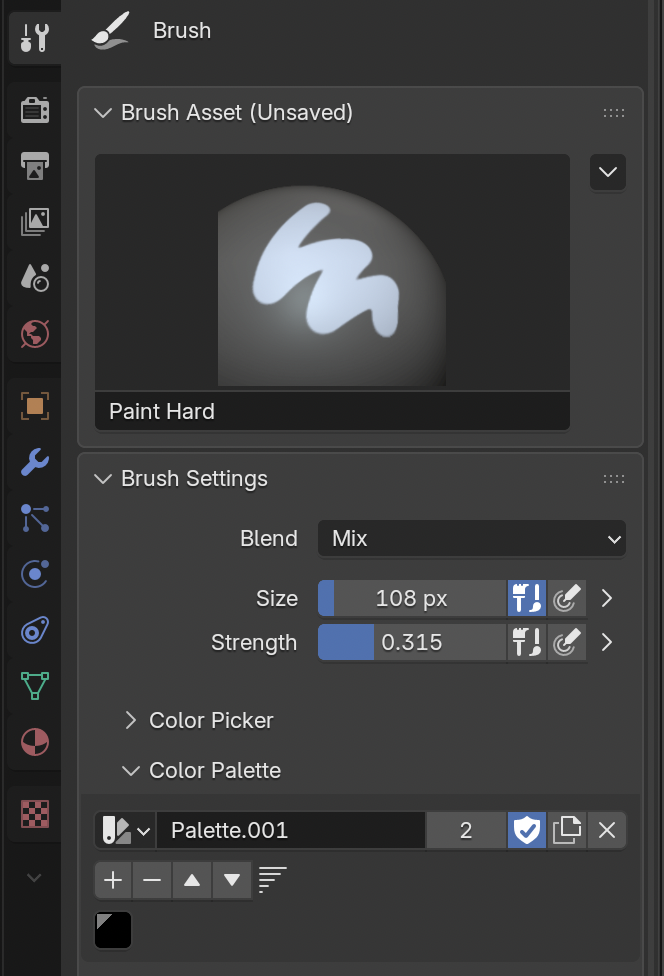Toggle the fake user shield for Palette.001
Image resolution: width=664 pixels, height=976 pixels.
[526, 830]
